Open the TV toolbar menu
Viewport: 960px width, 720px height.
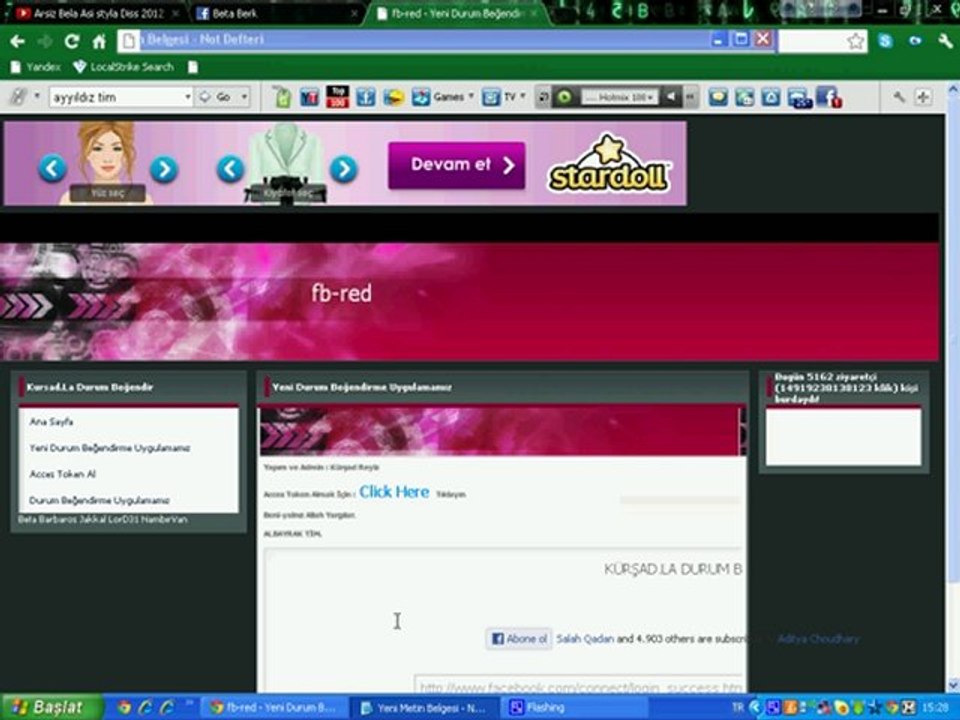[503, 97]
